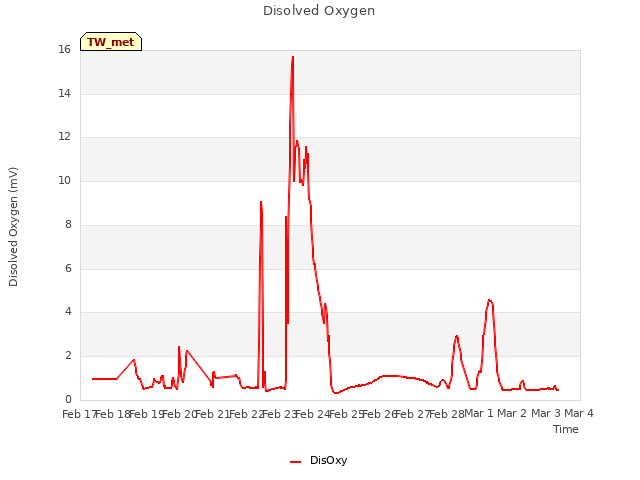The width and height of the screenshot is (640, 480).
Task: Click the Disolved Oxygen chart title
Action: (319, 11)
